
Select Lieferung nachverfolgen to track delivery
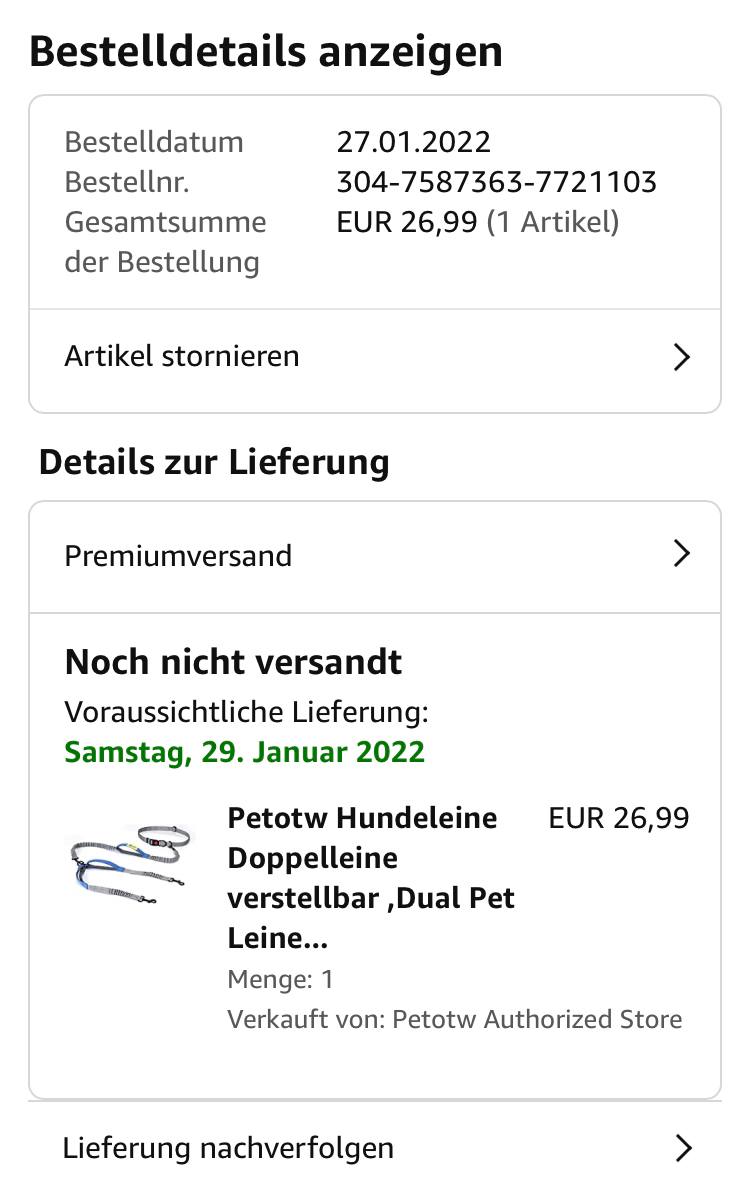(x=228, y=1148)
